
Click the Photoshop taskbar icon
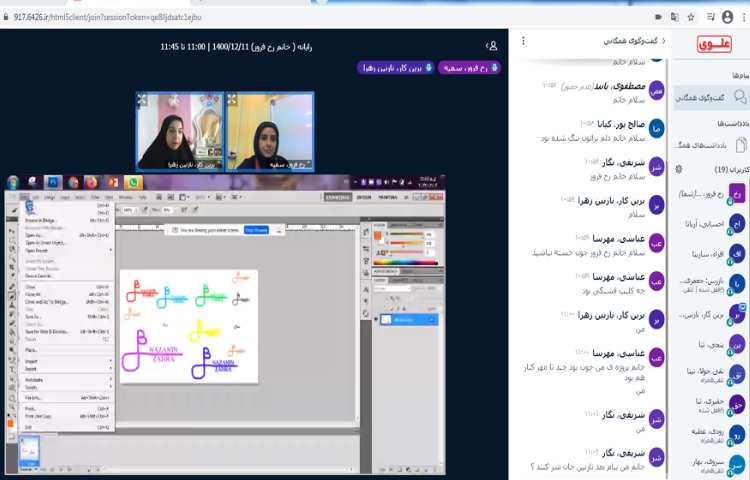53,182
